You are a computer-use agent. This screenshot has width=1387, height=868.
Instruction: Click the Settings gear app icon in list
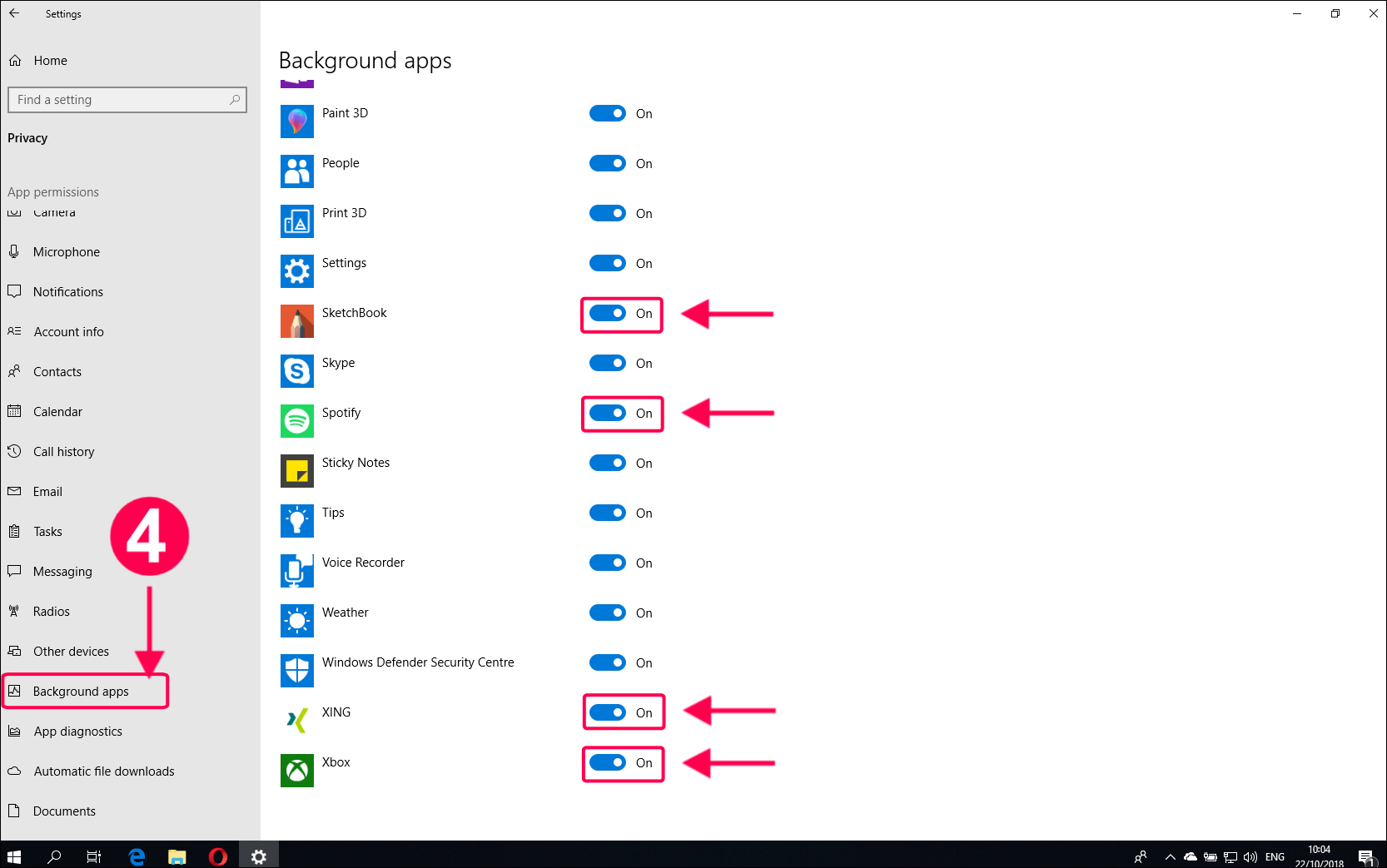(x=297, y=271)
